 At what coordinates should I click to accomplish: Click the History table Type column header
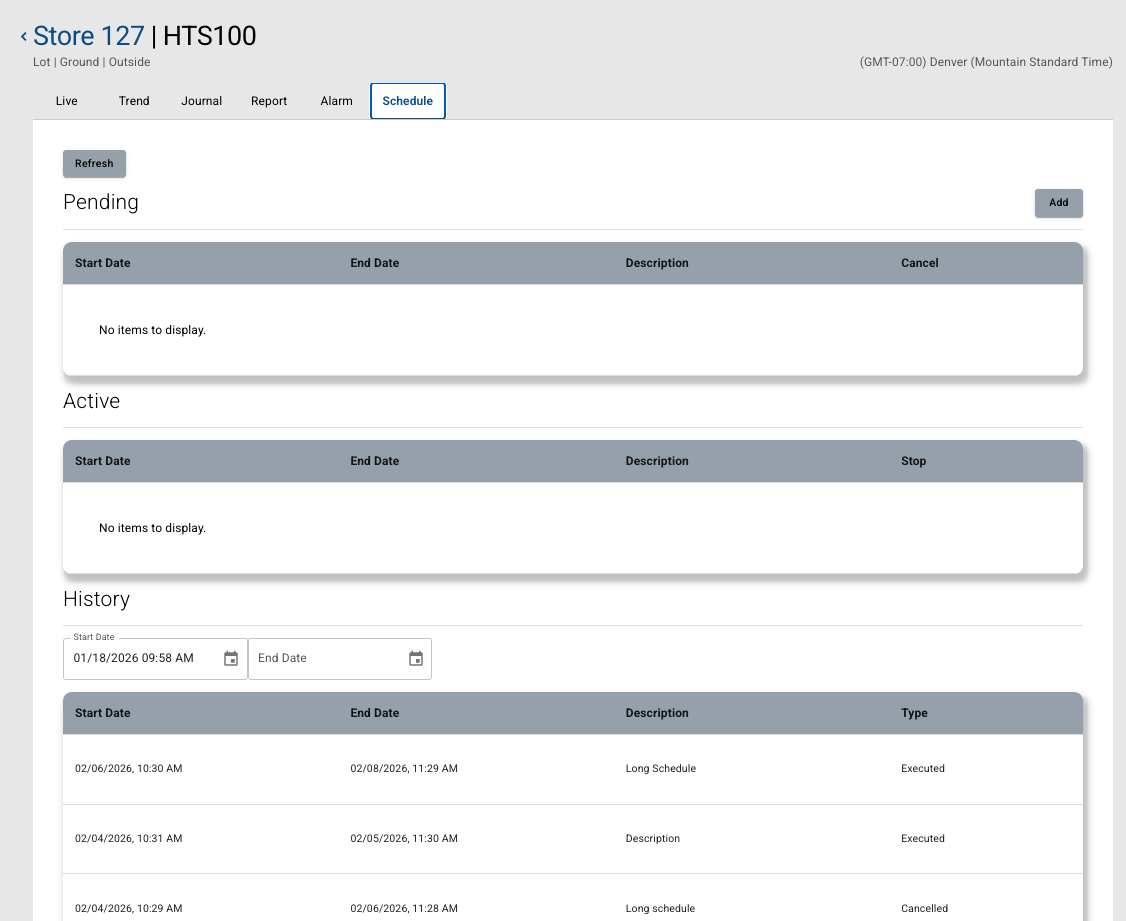(914, 713)
